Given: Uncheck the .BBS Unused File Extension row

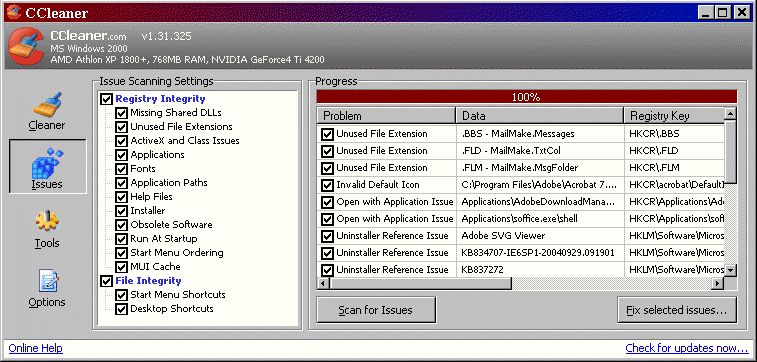Looking at the screenshot, I should [328, 134].
